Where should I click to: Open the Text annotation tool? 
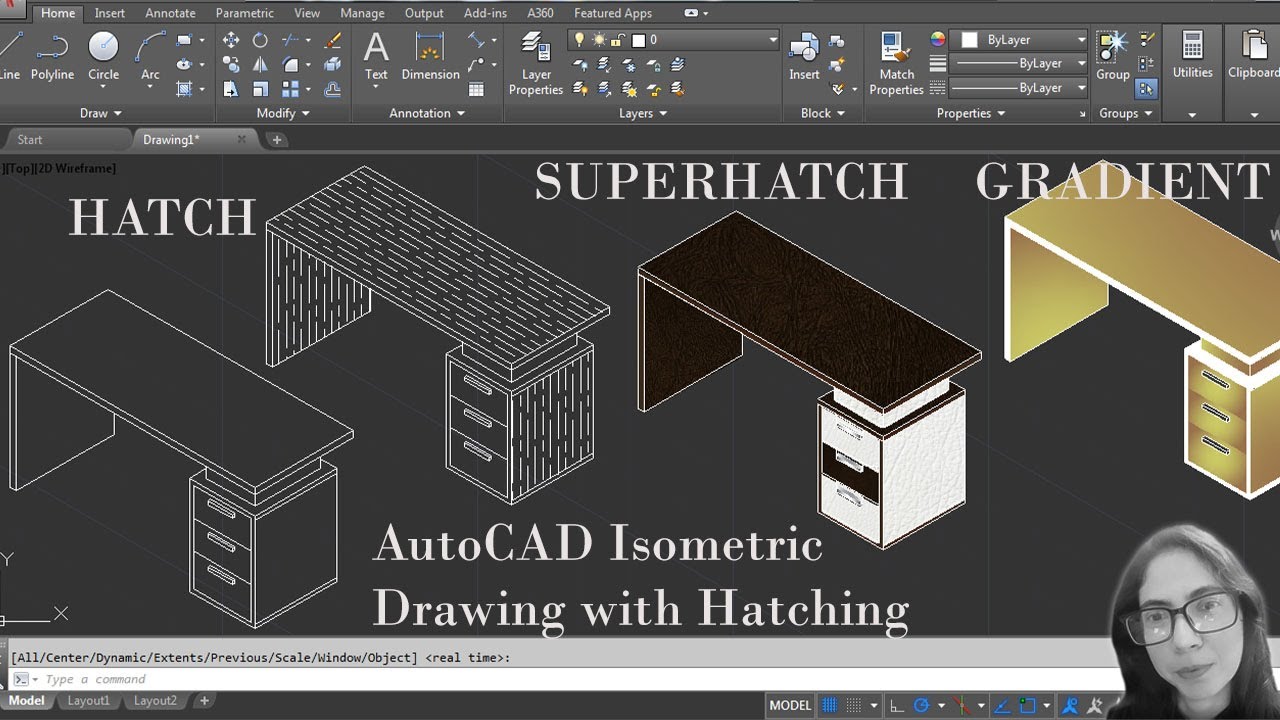pos(376,57)
